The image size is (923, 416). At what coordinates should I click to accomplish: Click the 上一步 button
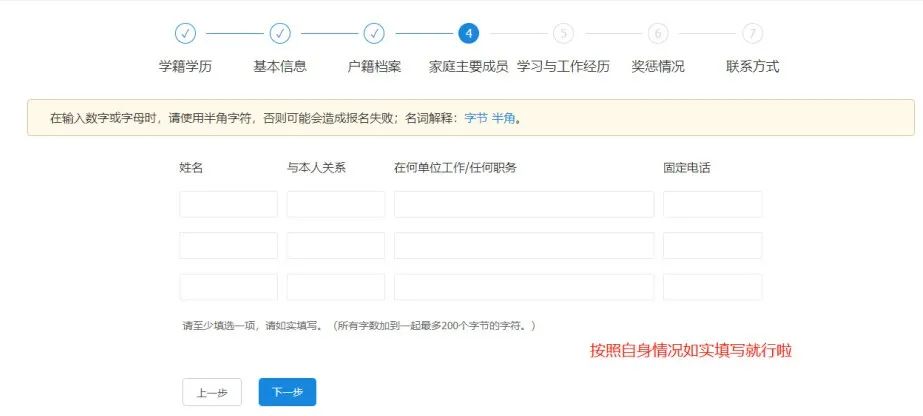212,392
